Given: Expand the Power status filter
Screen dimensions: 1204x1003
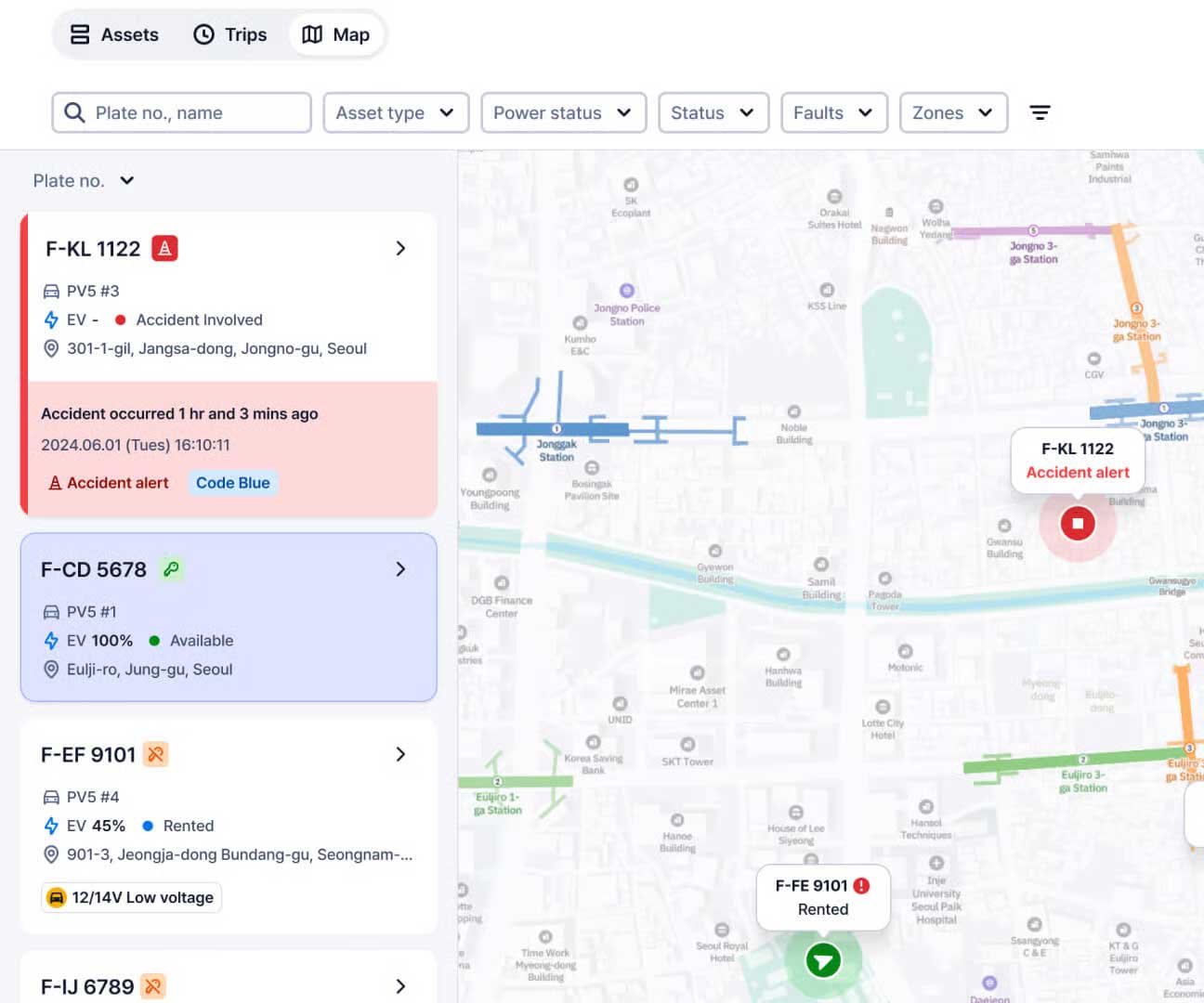Looking at the screenshot, I should click(x=562, y=112).
